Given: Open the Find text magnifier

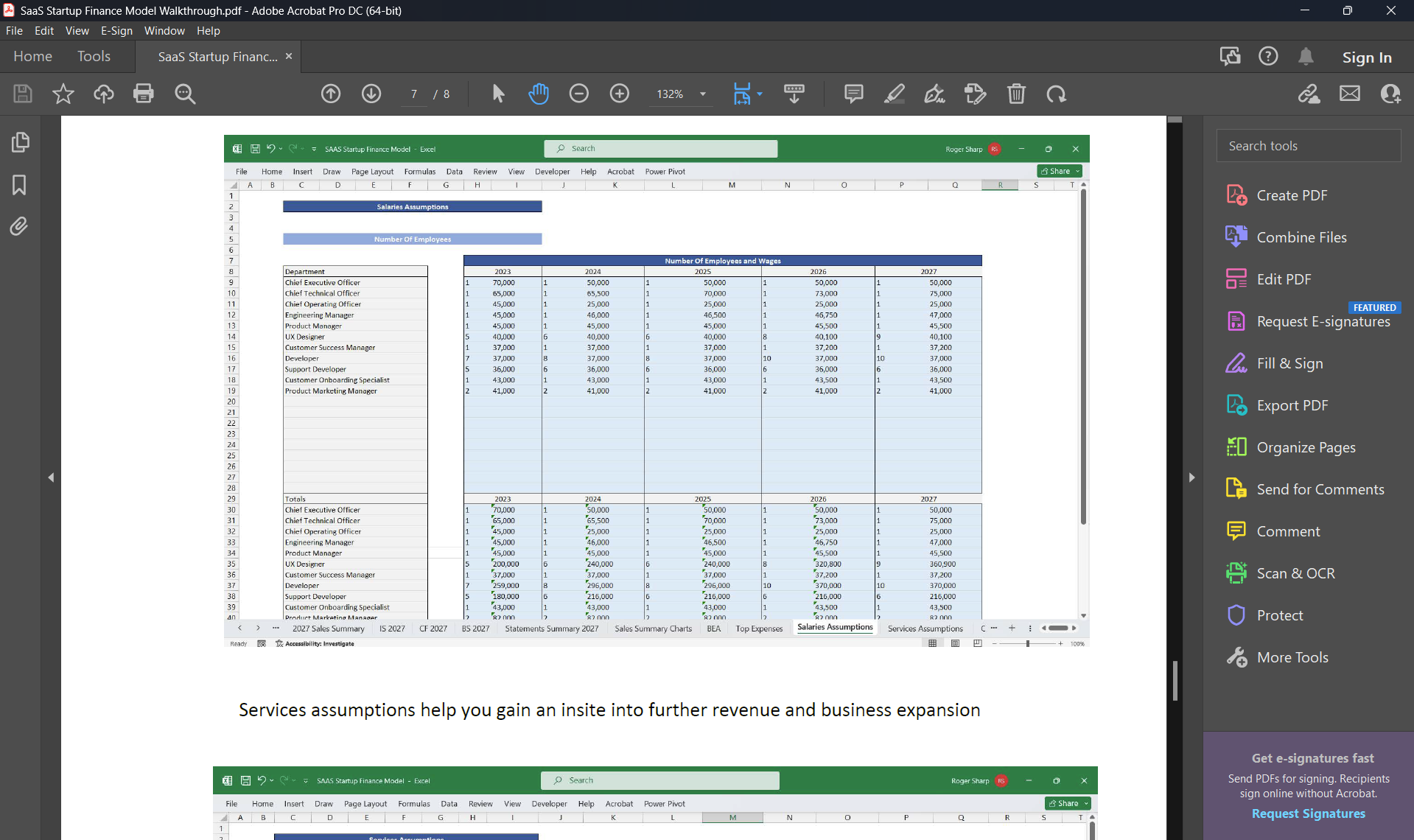Looking at the screenshot, I should 185,94.
